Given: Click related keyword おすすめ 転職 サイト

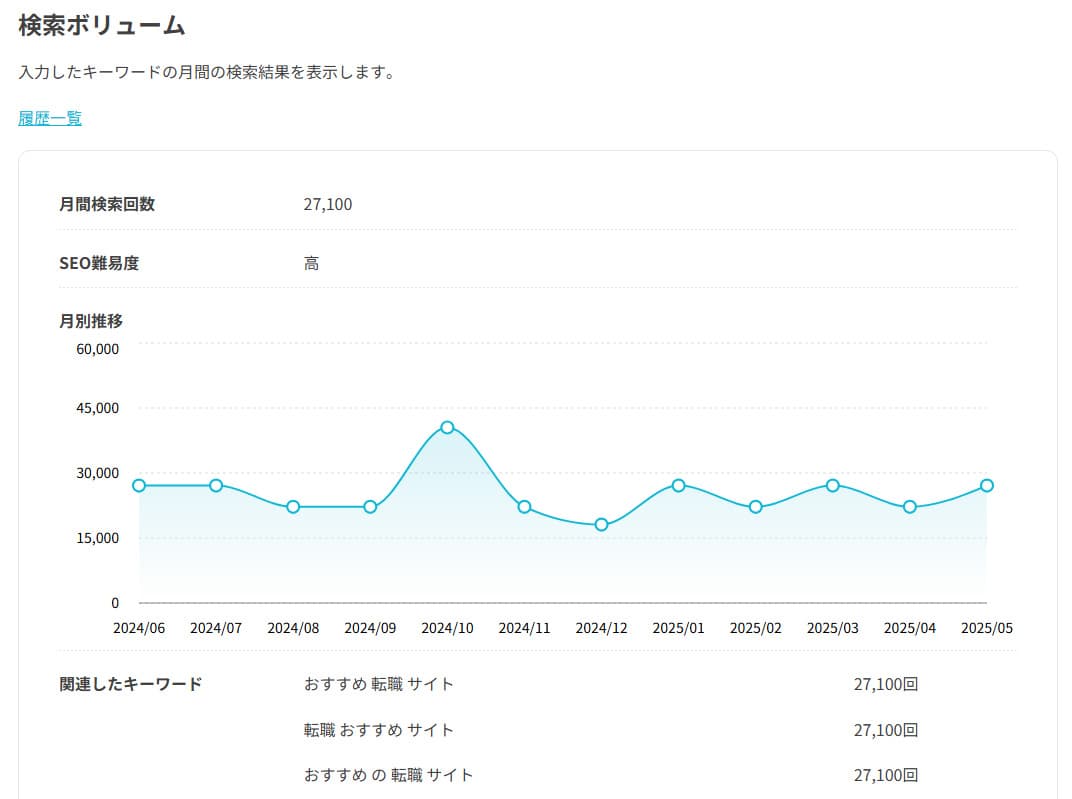Looking at the screenshot, I should [379, 684].
